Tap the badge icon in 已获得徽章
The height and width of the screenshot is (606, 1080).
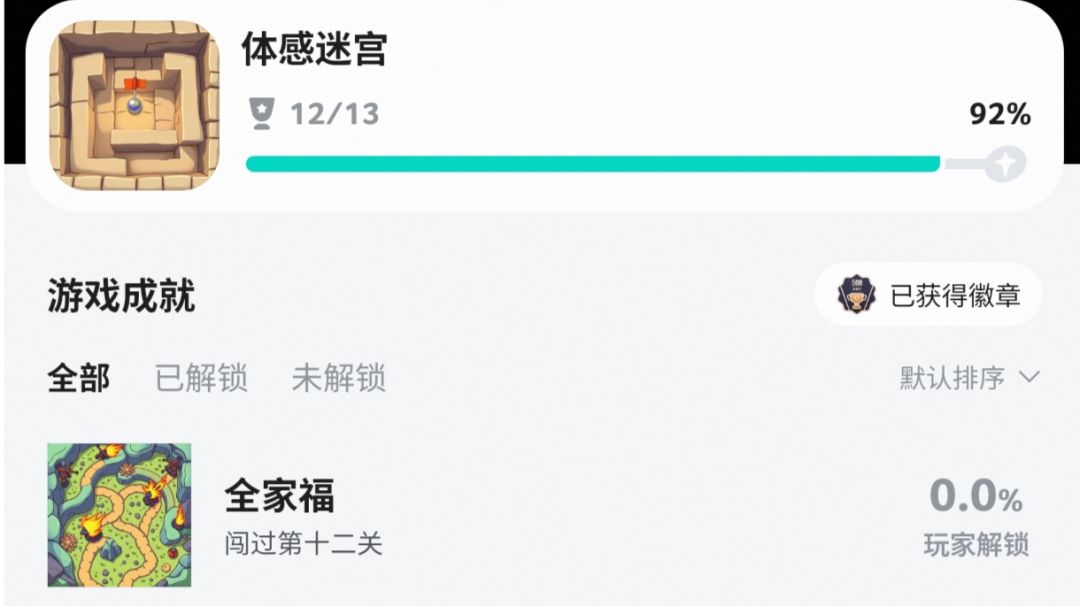(857, 295)
